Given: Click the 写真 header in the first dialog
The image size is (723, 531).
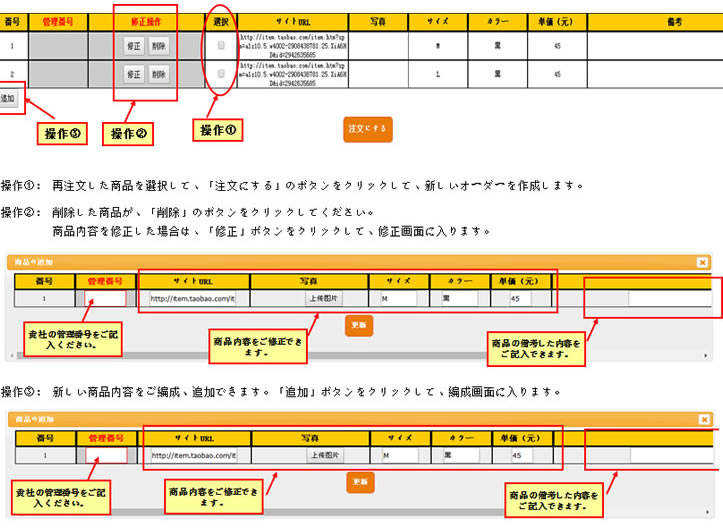Looking at the screenshot, I should [308, 281].
